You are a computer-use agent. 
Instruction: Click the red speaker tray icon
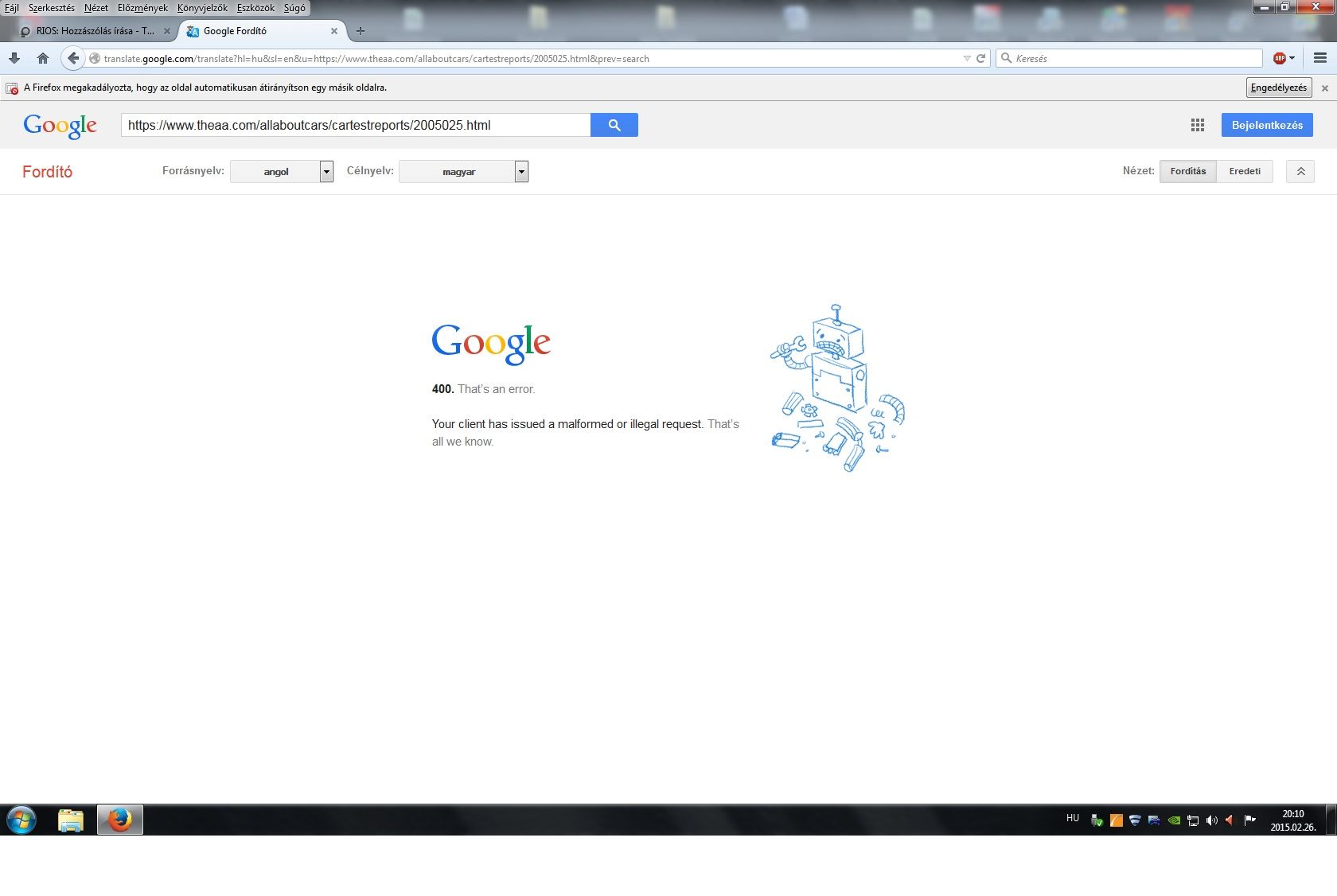coord(1231,820)
